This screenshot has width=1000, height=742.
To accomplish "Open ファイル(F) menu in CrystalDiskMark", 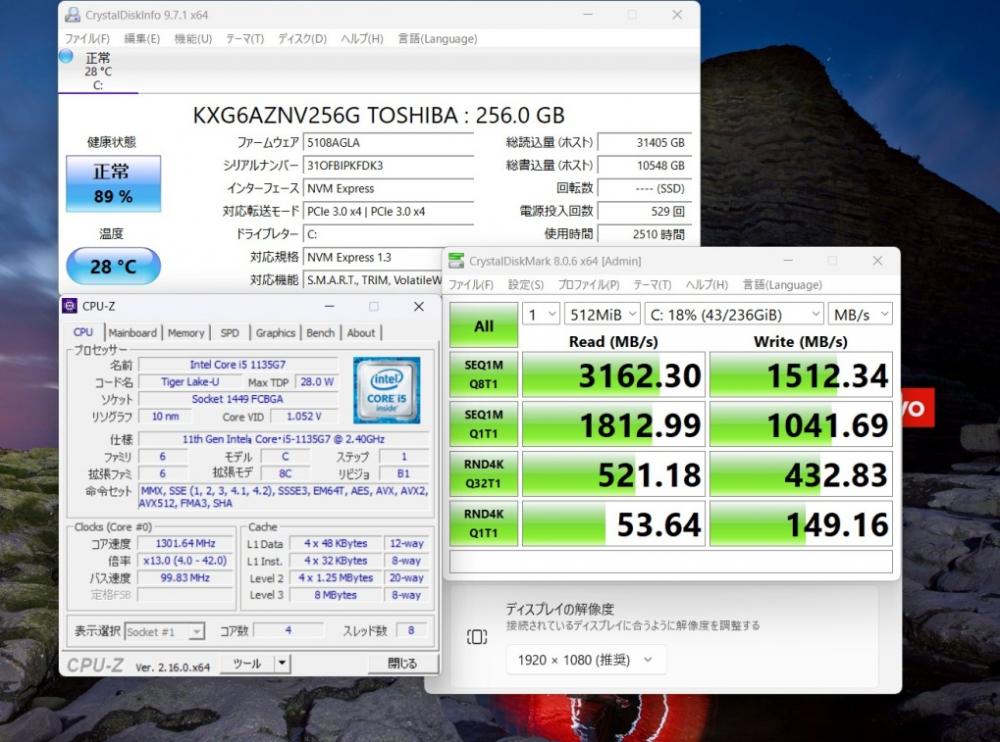I will point(471,285).
